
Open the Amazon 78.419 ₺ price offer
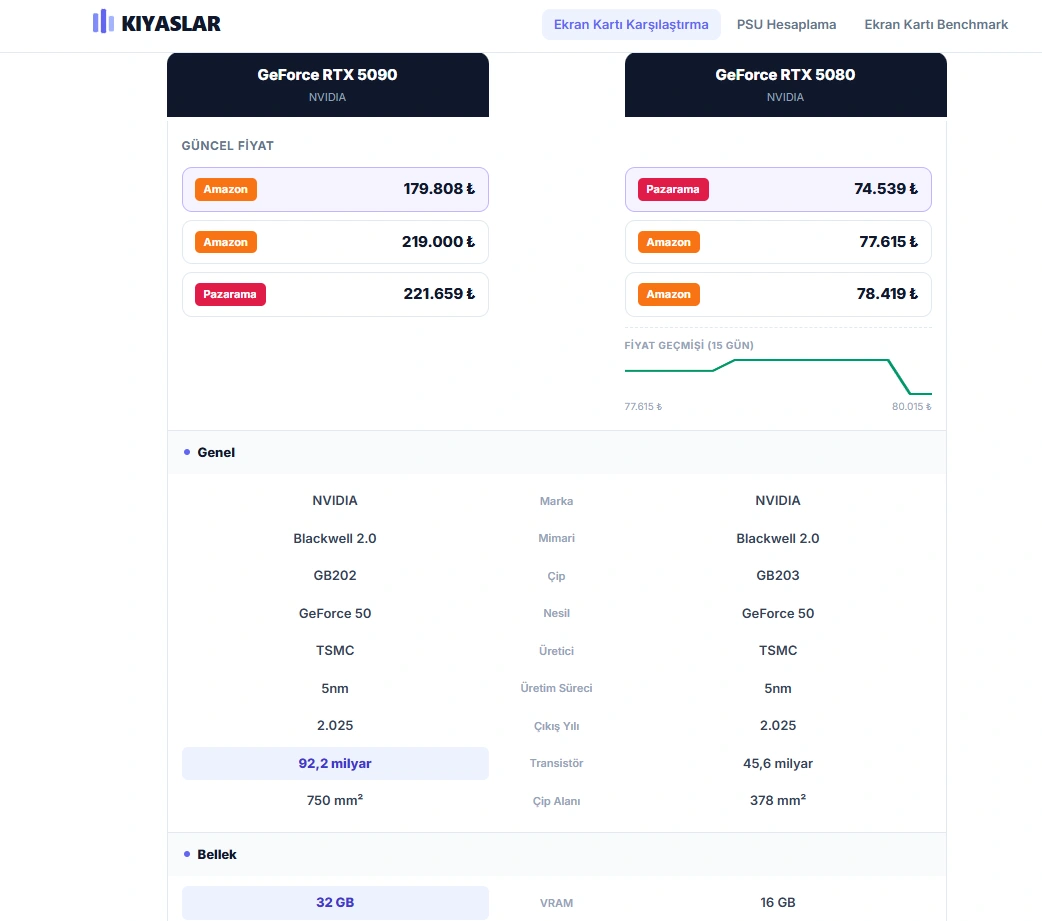[x=778, y=294]
